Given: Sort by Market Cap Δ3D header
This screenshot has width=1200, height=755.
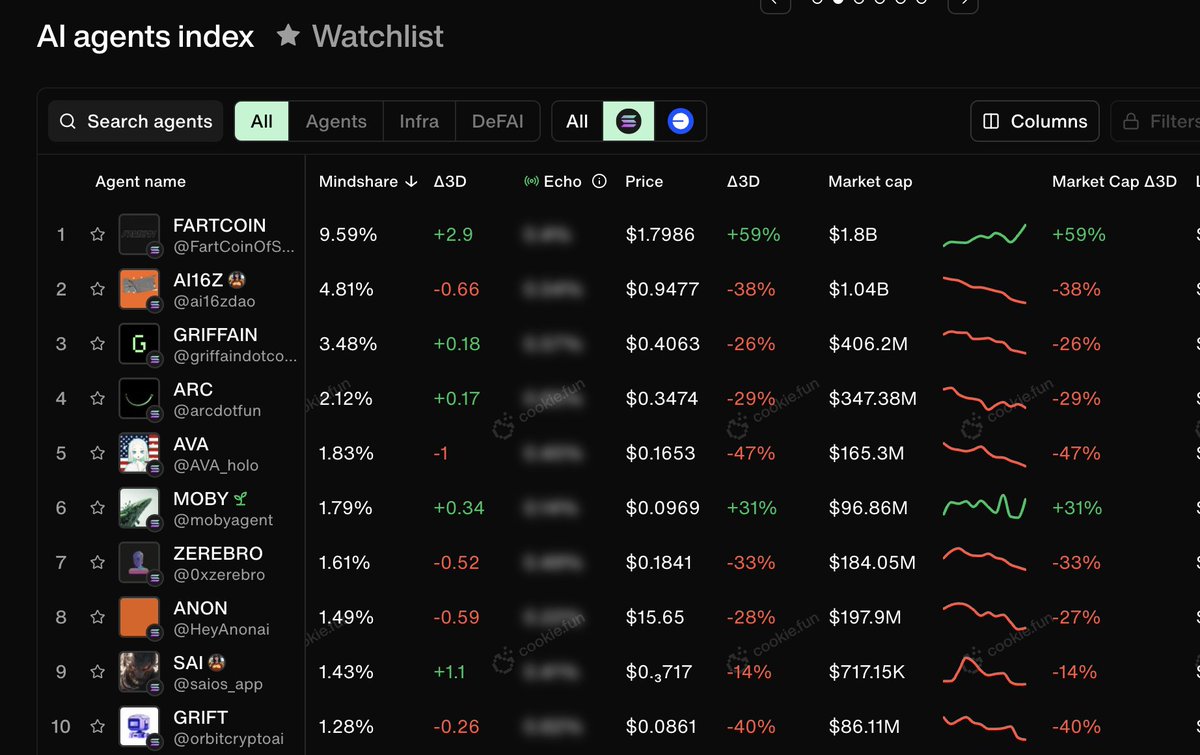Looking at the screenshot, I should 1114,181.
